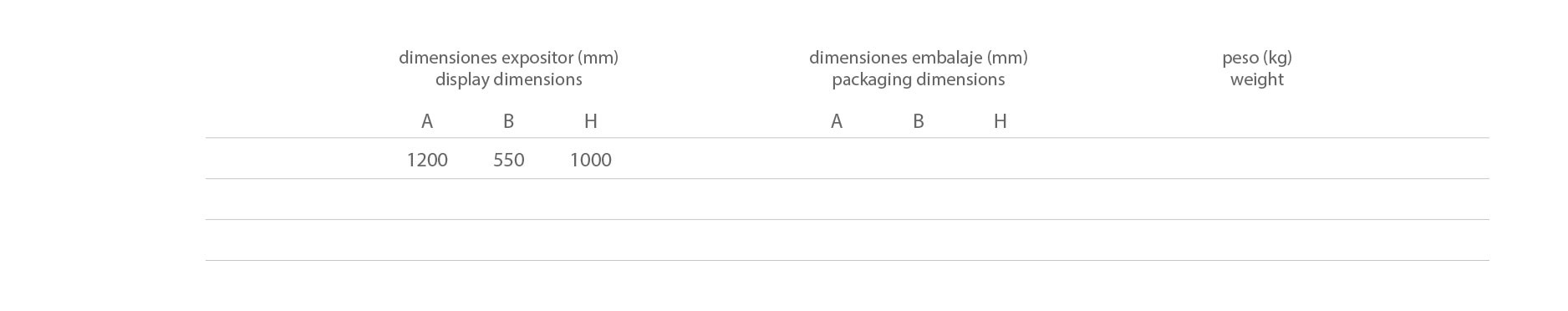Click the 'peso (kg)' header text
This screenshot has width=1568, height=311.
click(1257, 58)
